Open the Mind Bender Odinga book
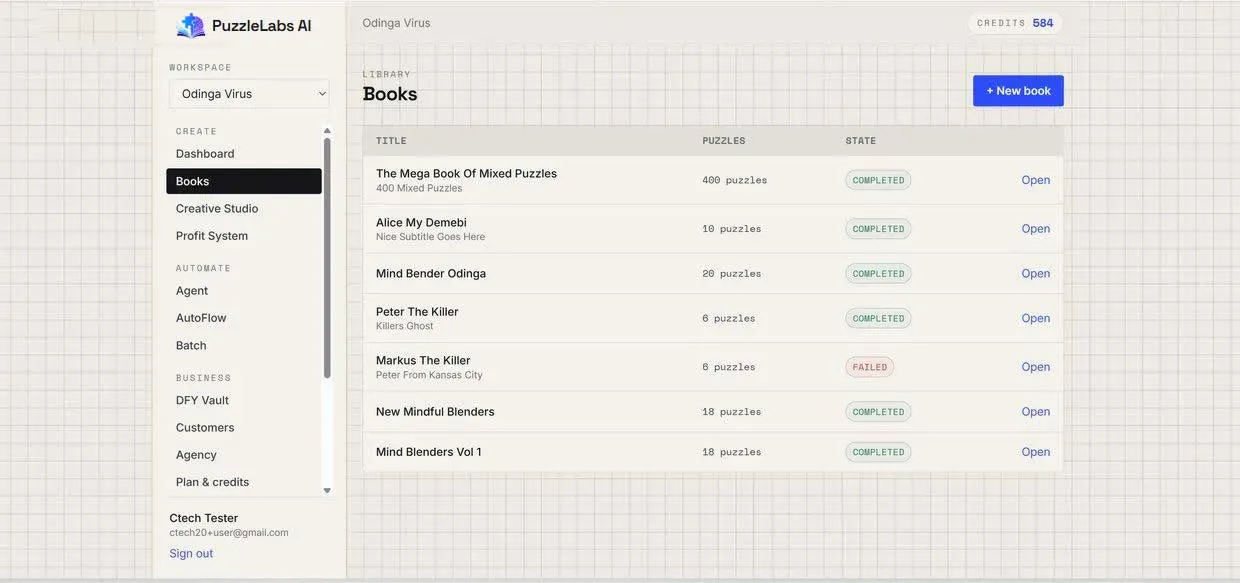 tap(1035, 274)
